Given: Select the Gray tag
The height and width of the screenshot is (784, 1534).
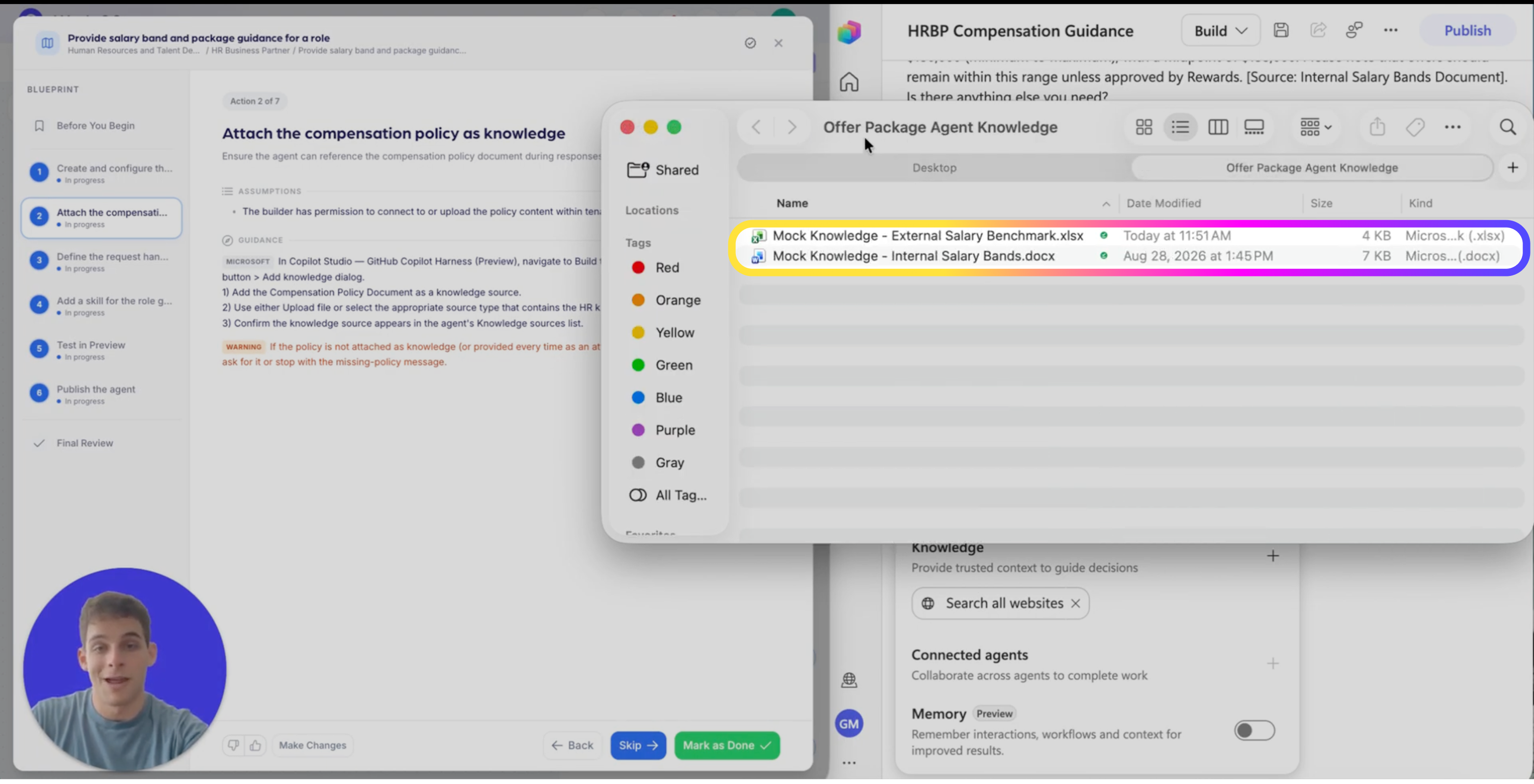Looking at the screenshot, I should click(657, 462).
